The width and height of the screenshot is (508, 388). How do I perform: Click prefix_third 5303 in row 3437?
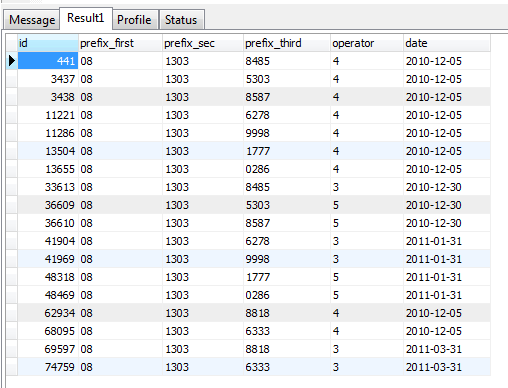point(287,79)
